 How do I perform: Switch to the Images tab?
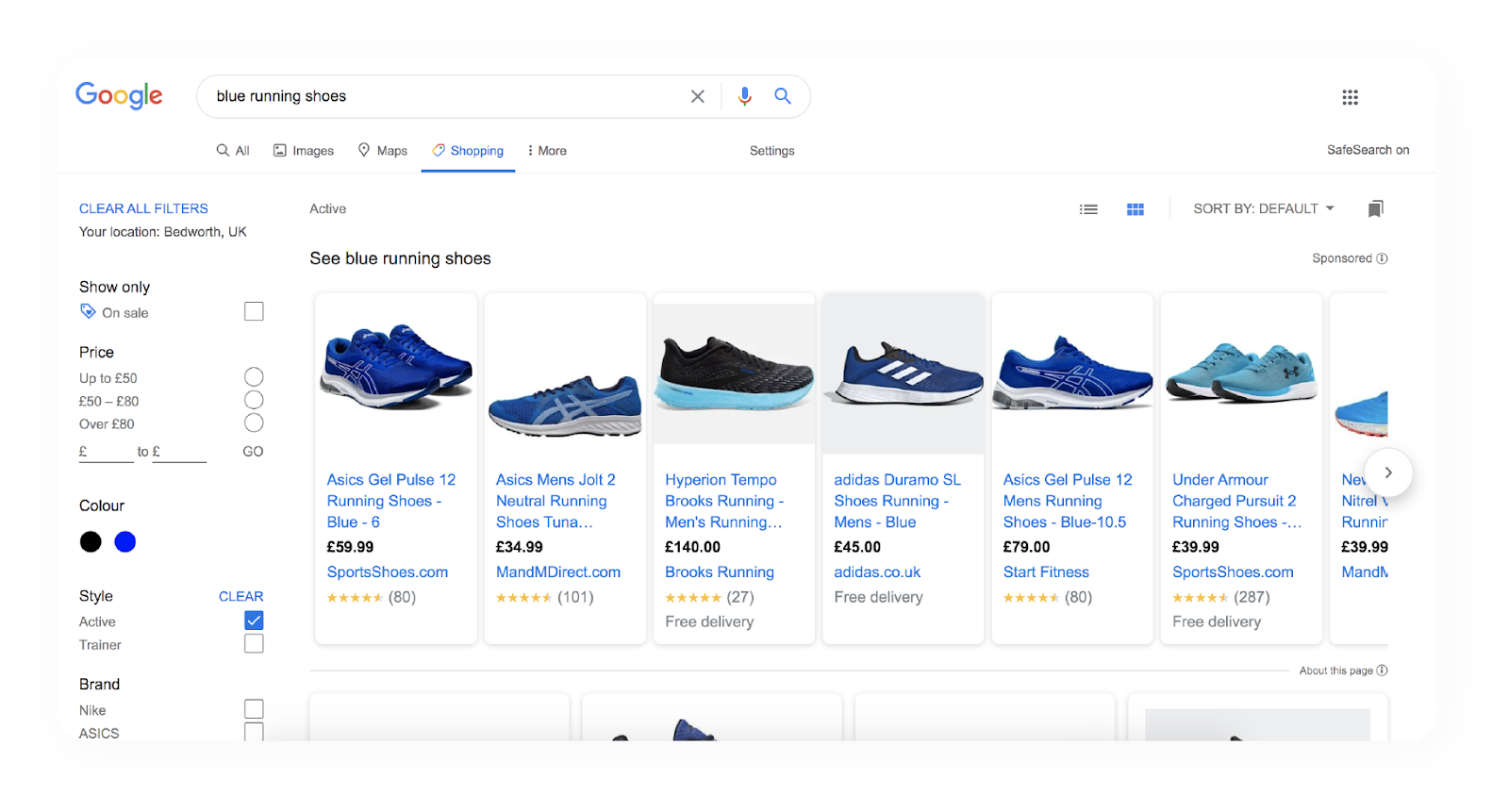click(x=304, y=151)
